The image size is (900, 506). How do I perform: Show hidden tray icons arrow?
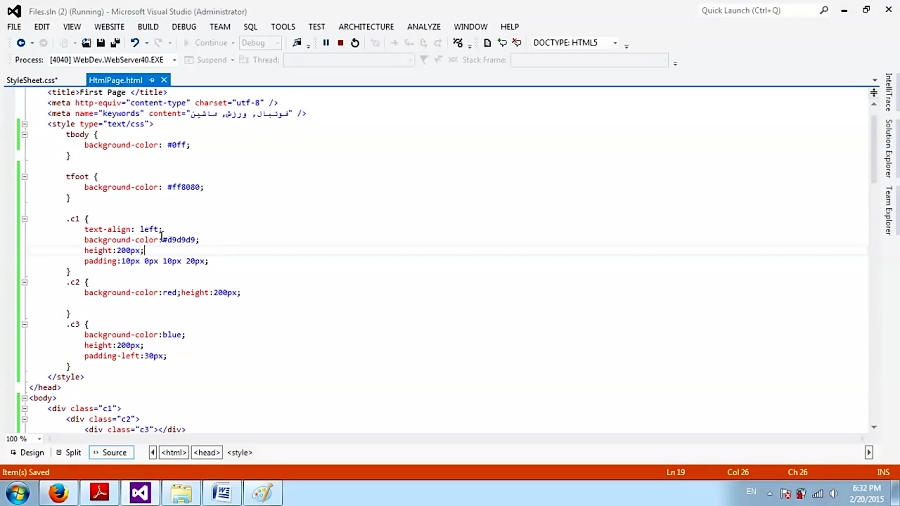pos(769,493)
